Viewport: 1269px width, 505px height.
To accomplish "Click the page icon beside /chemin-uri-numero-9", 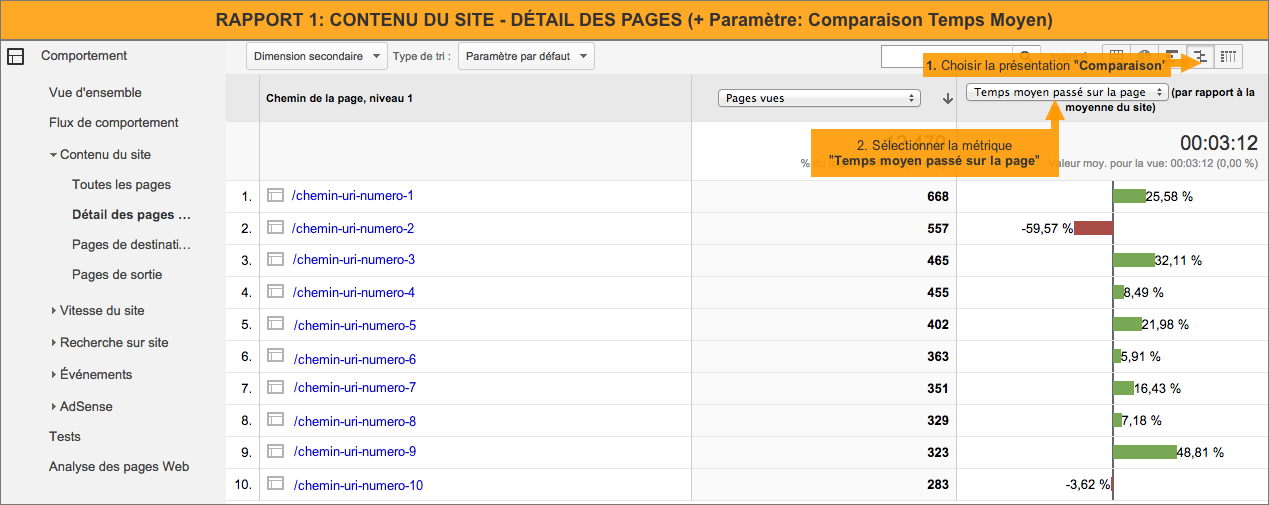I will point(276,452).
